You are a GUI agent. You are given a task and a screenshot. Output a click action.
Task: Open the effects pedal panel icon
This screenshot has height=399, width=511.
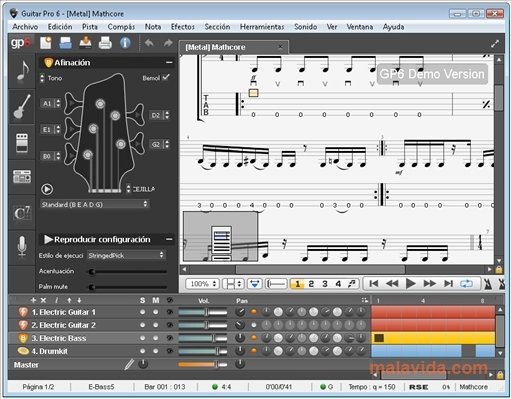pos(22,143)
